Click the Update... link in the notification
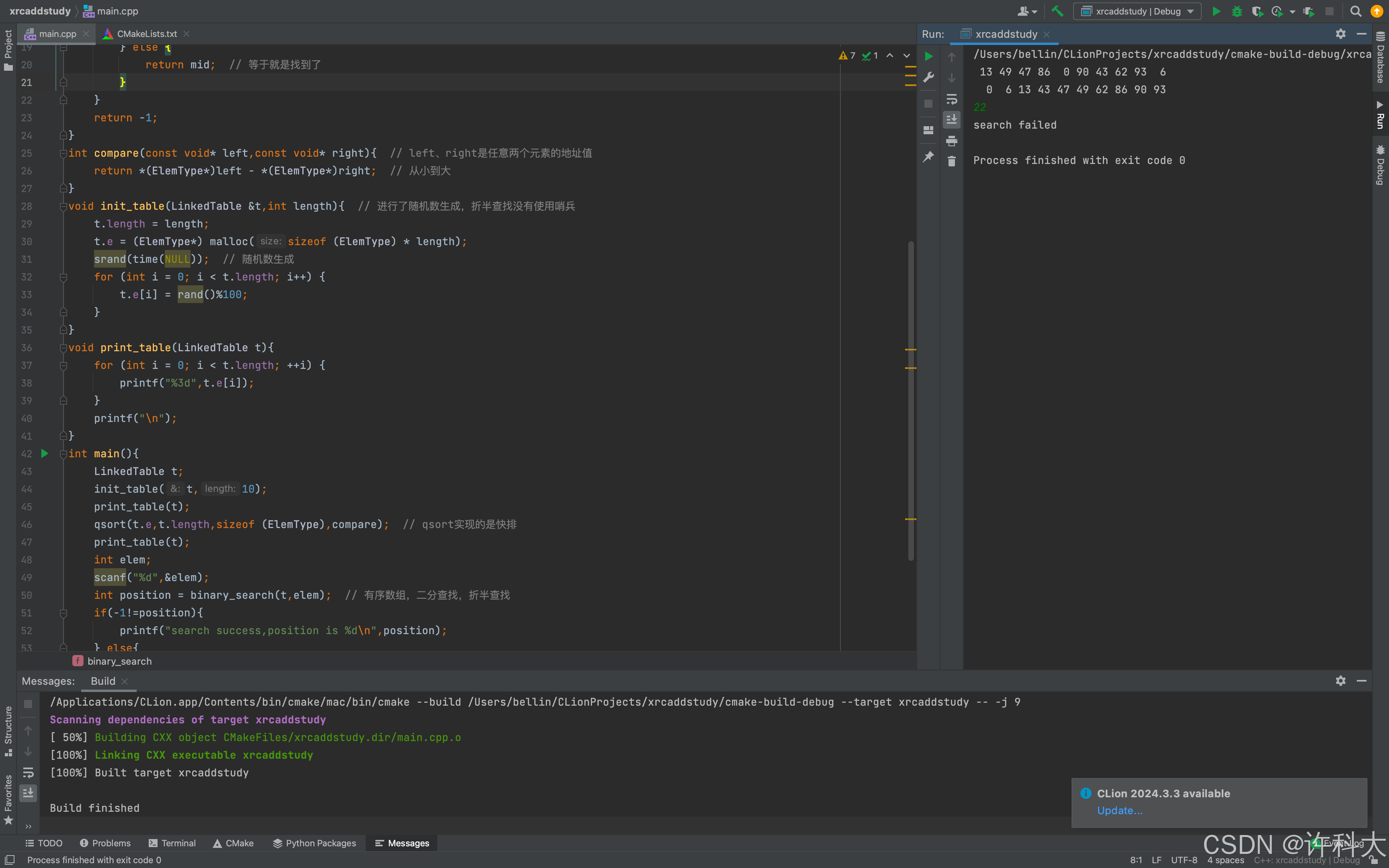The image size is (1389, 868). click(x=1119, y=810)
